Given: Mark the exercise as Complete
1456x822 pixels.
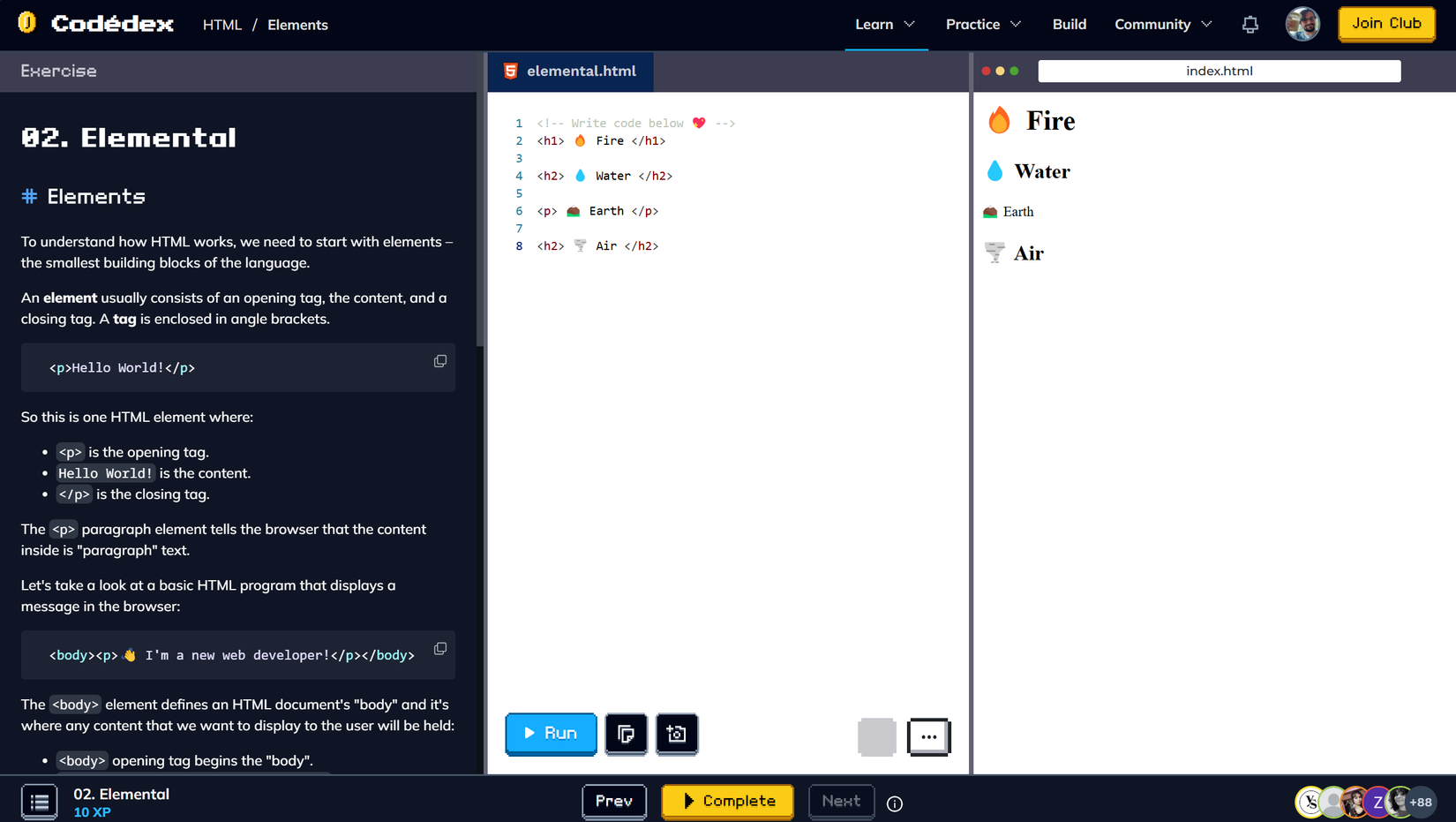Looking at the screenshot, I should click(727, 801).
